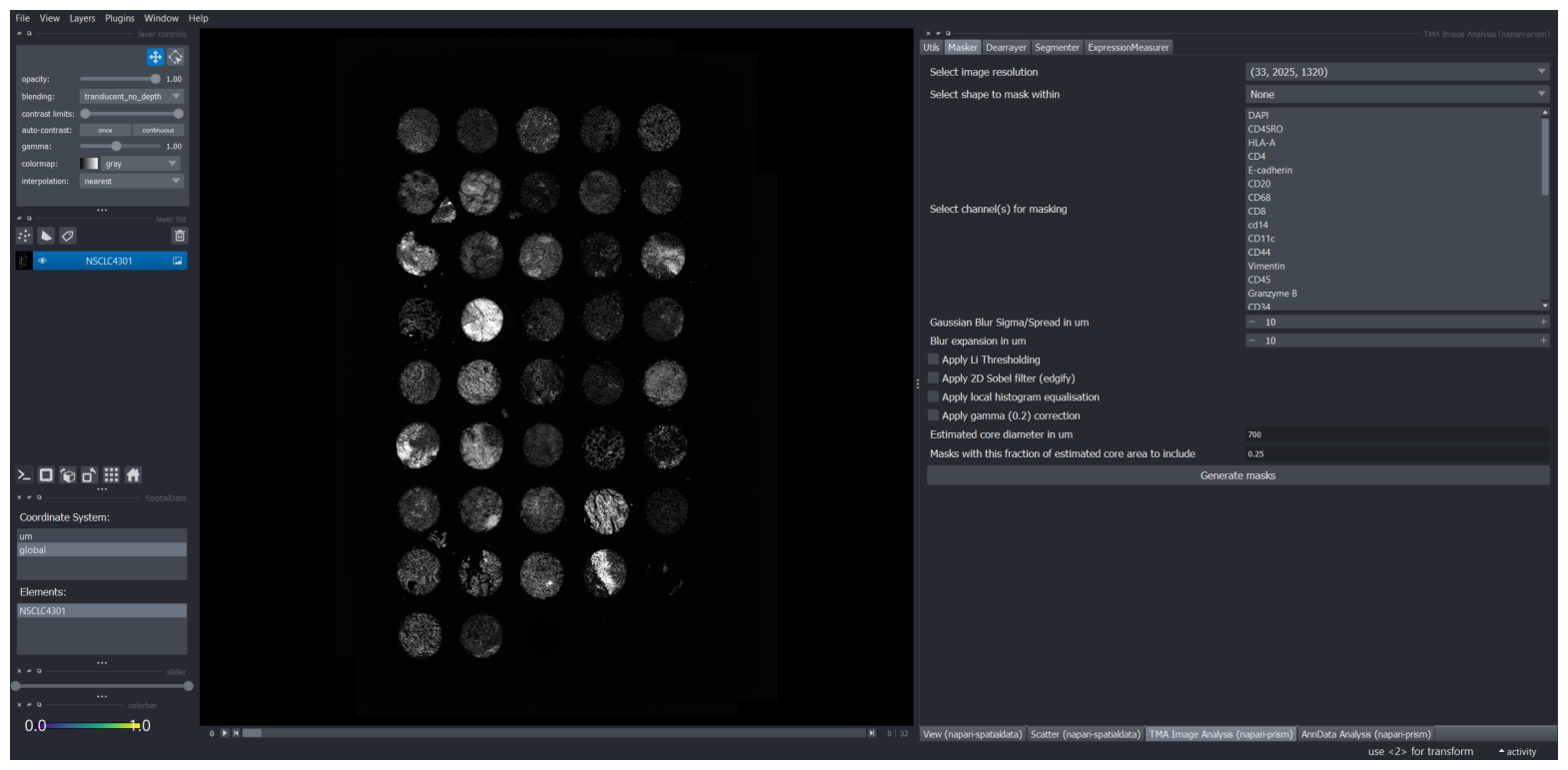Enable Apply local histogram equalisation

933,396
